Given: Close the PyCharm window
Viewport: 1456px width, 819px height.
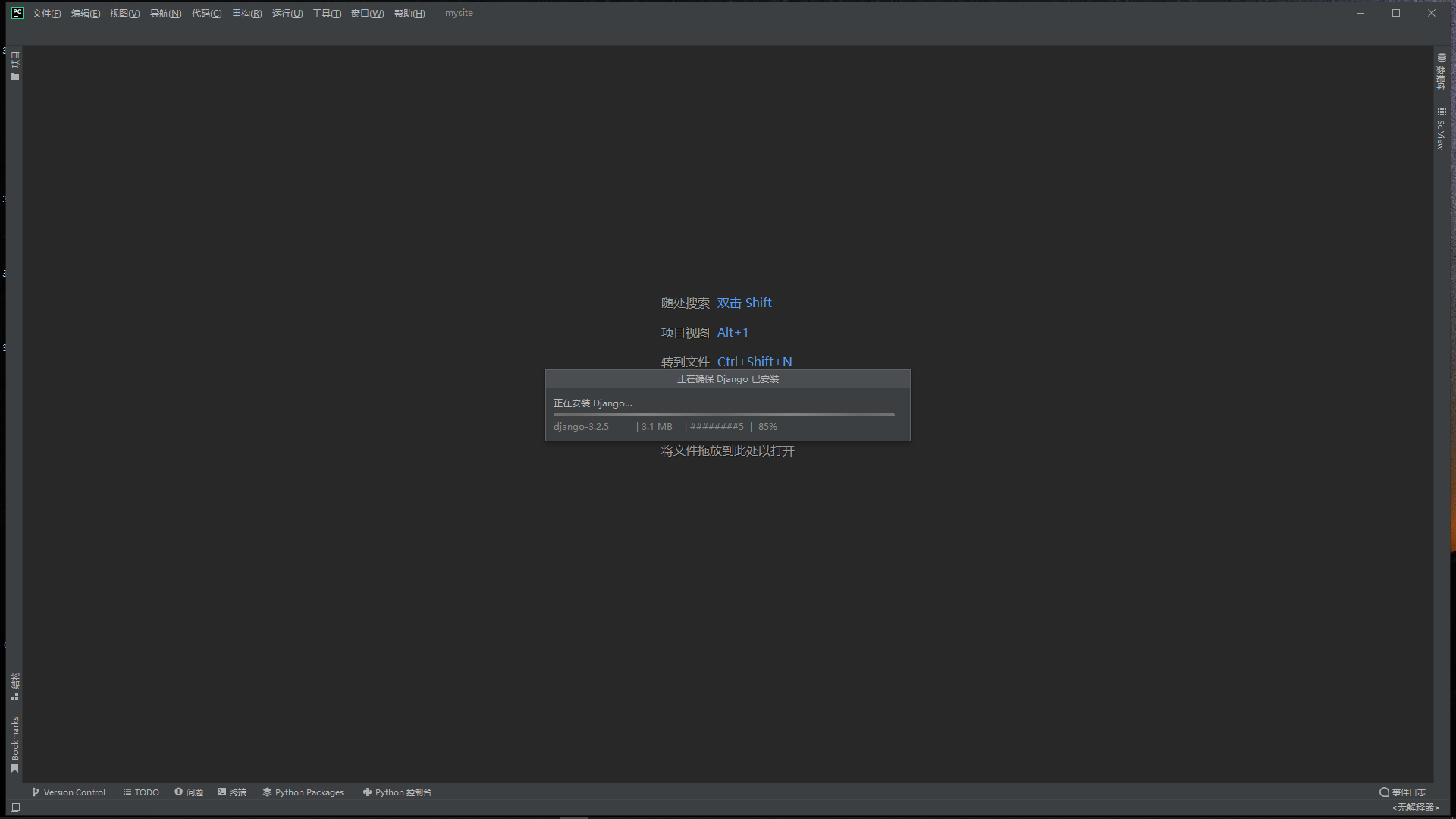Looking at the screenshot, I should [1432, 13].
